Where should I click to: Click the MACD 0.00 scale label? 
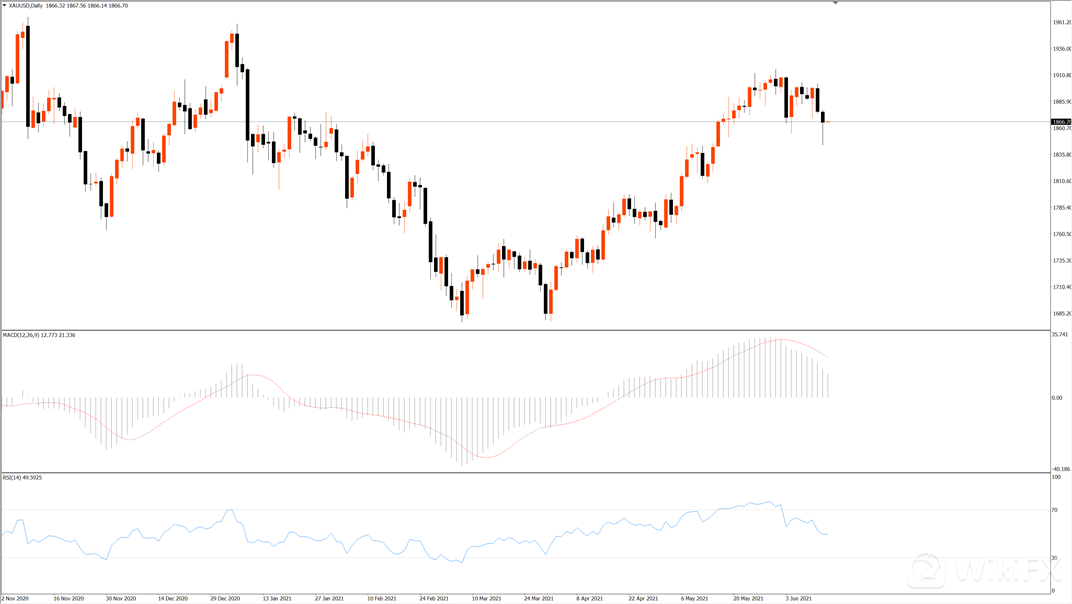pos(1058,398)
